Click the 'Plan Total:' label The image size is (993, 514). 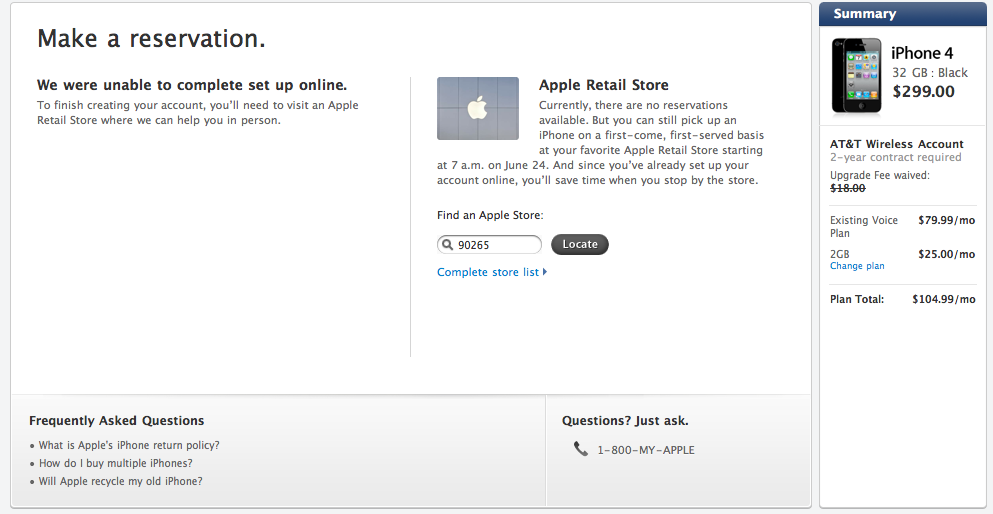[857, 299]
